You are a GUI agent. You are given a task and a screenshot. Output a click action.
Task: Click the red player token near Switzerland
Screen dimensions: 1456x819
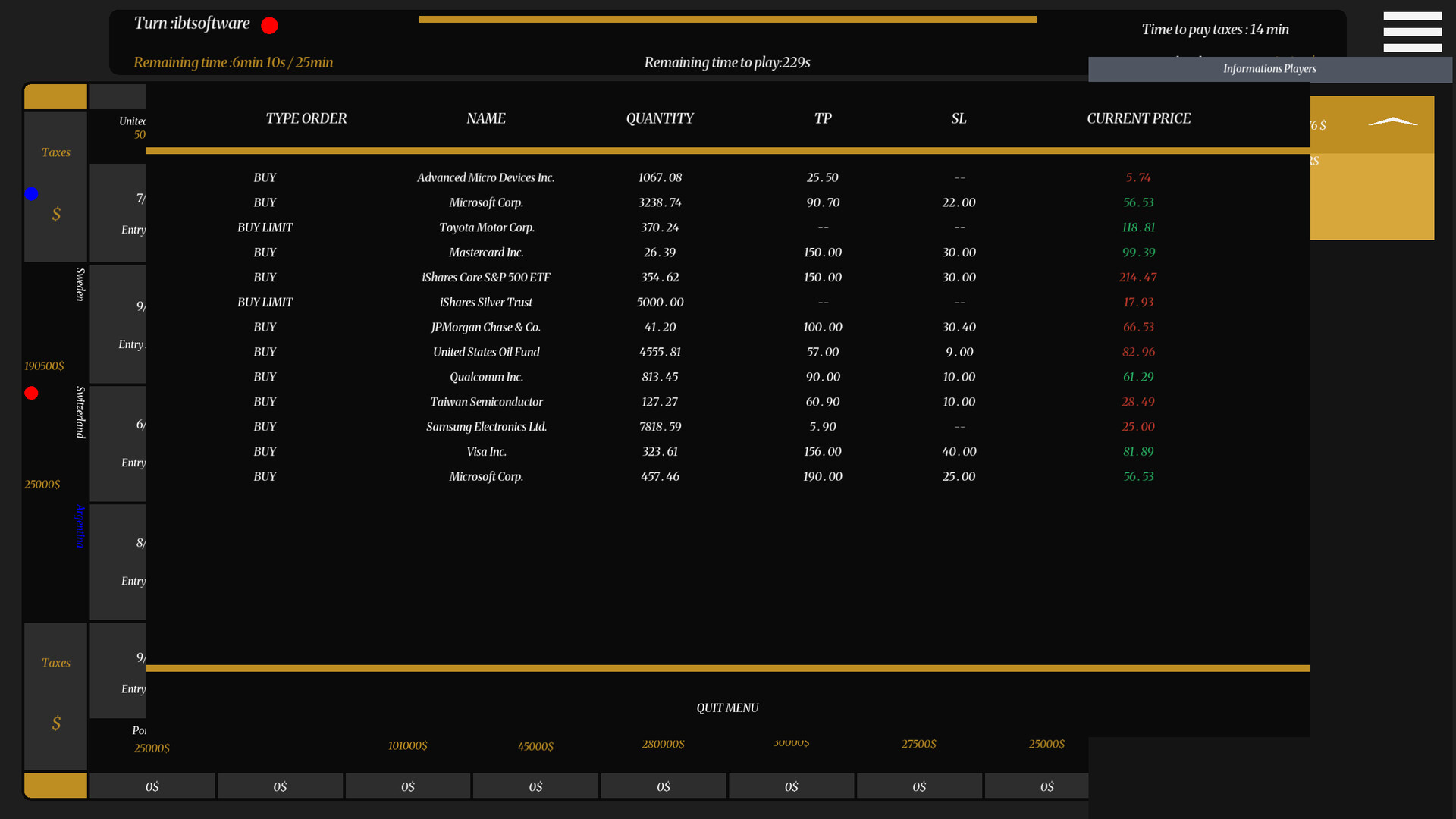(x=31, y=393)
